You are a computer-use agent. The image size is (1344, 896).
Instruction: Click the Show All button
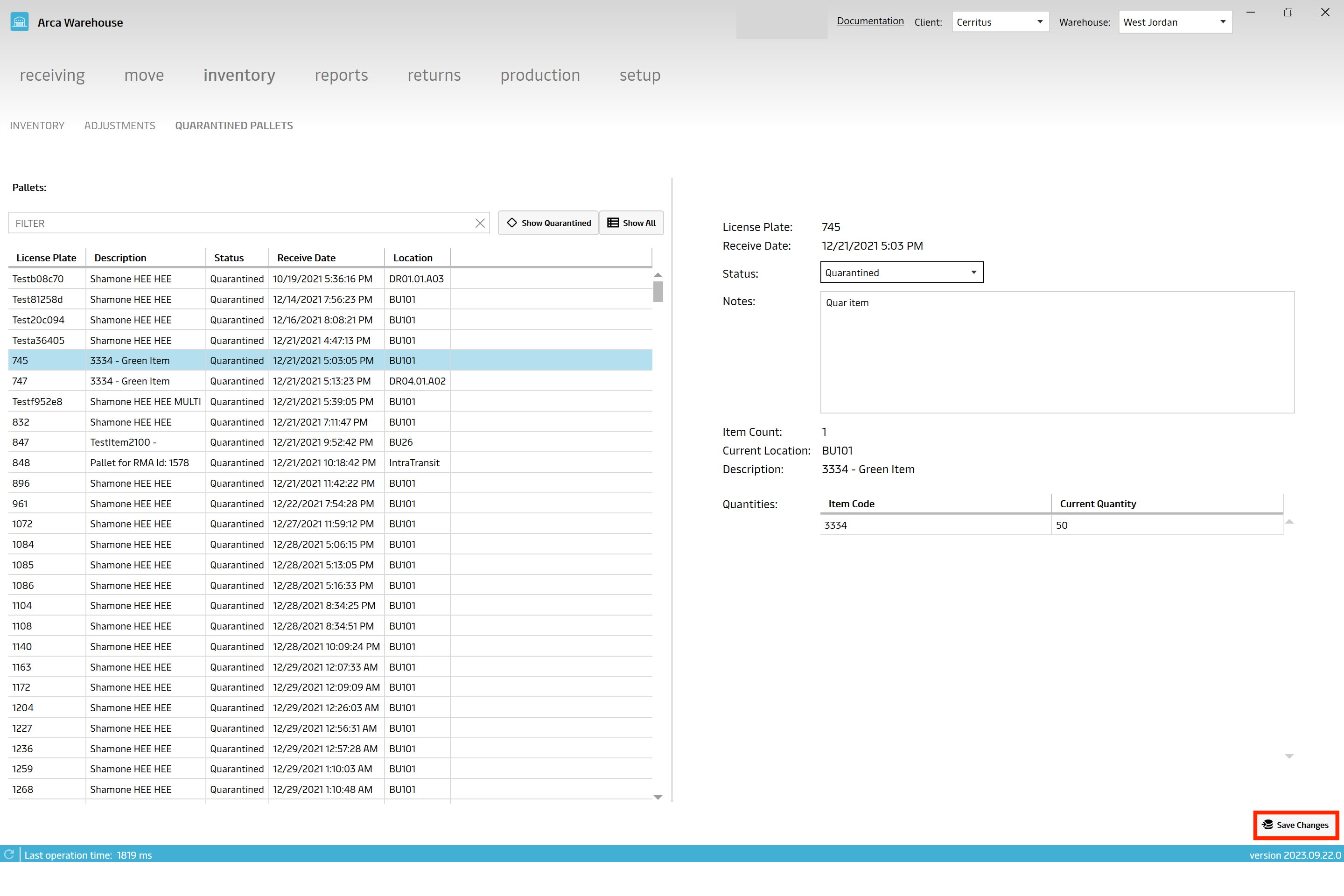(631, 223)
